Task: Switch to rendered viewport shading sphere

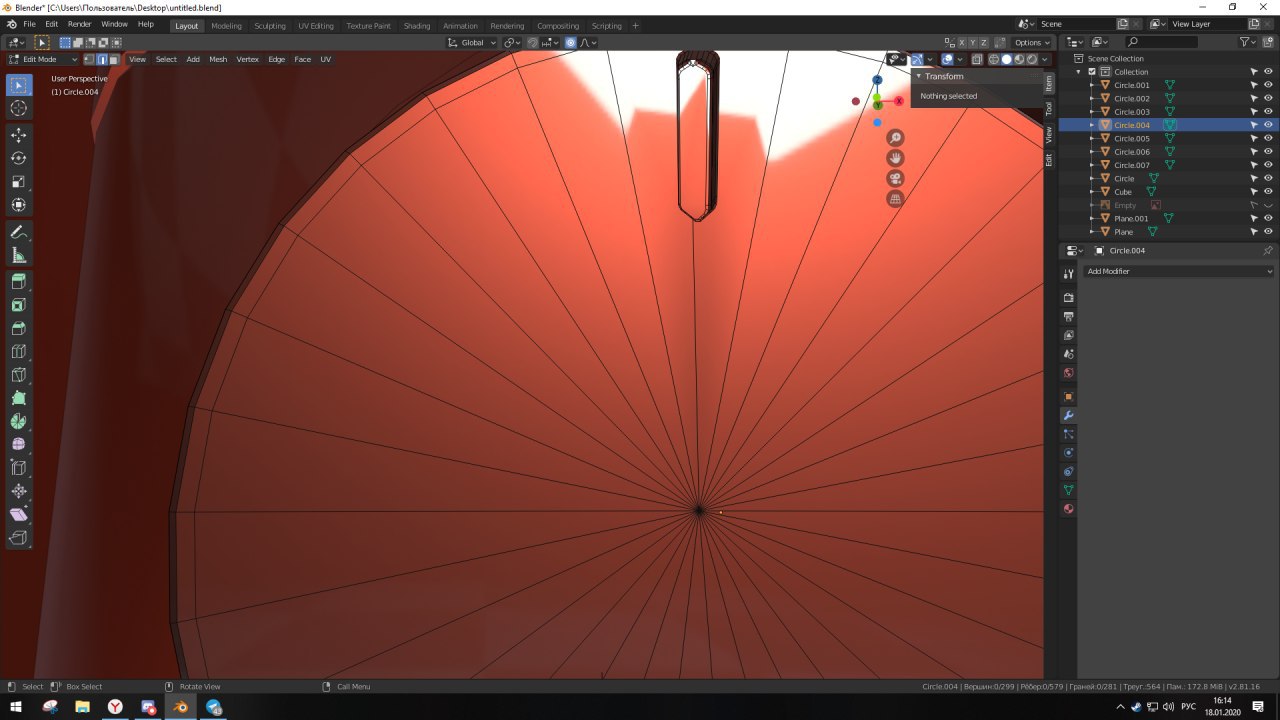Action: click(x=1031, y=59)
